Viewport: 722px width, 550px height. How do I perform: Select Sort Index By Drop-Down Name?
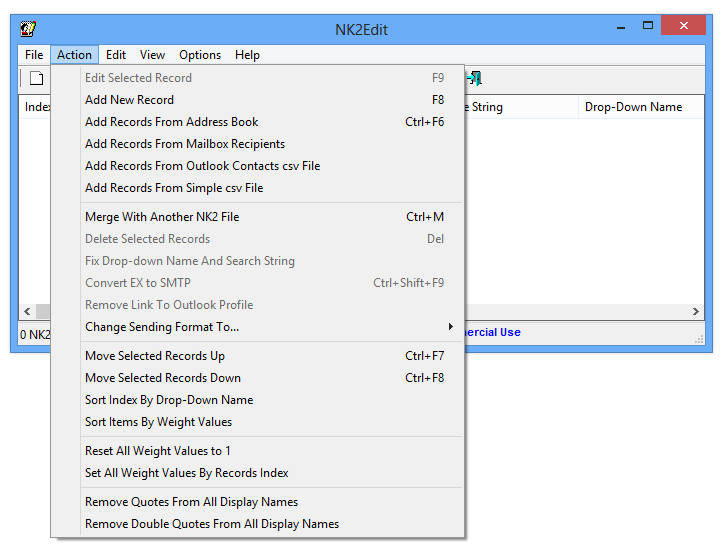pyautogui.click(x=169, y=400)
